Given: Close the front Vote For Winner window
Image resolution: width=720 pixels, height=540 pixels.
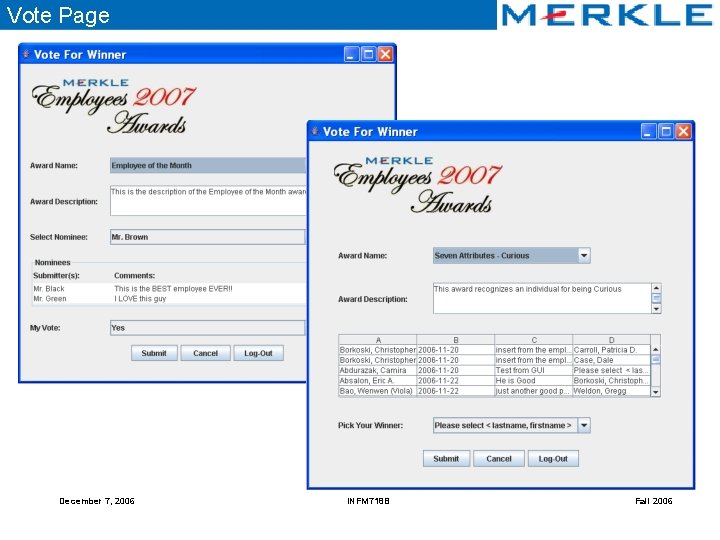Looking at the screenshot, I should (683, 132).
